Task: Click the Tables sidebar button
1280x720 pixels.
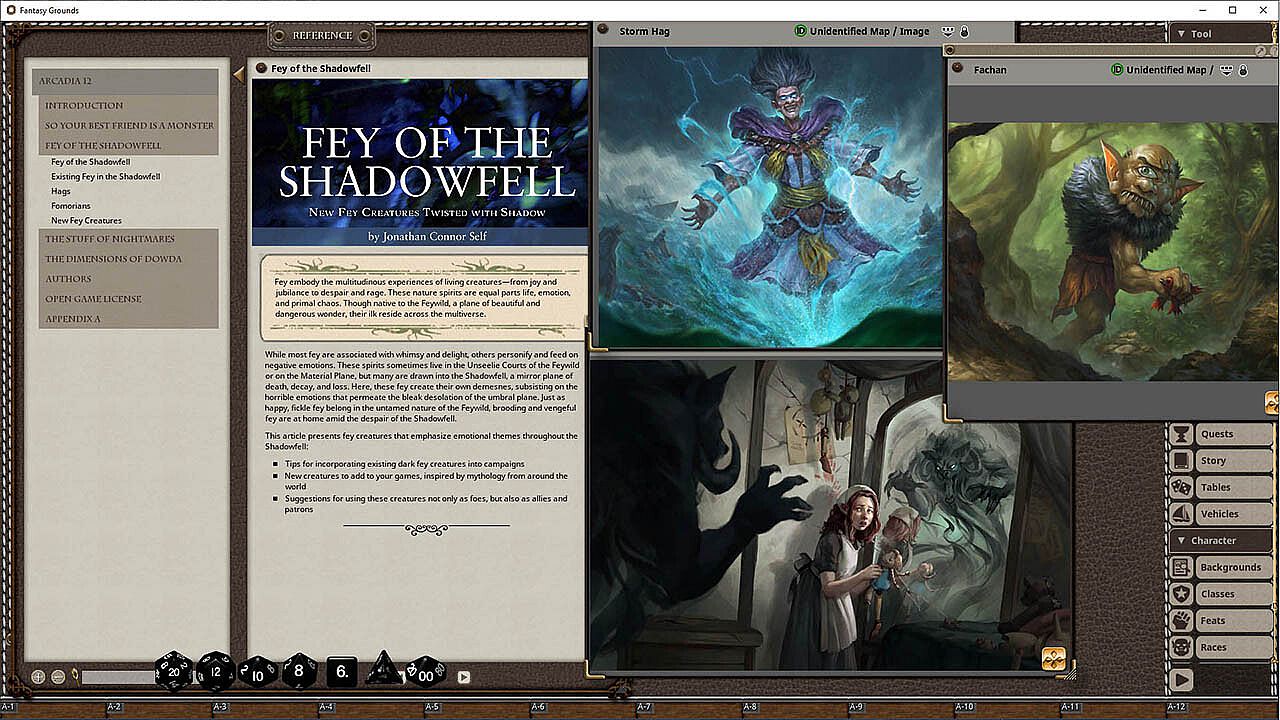Action: [x=1233, y=487]
